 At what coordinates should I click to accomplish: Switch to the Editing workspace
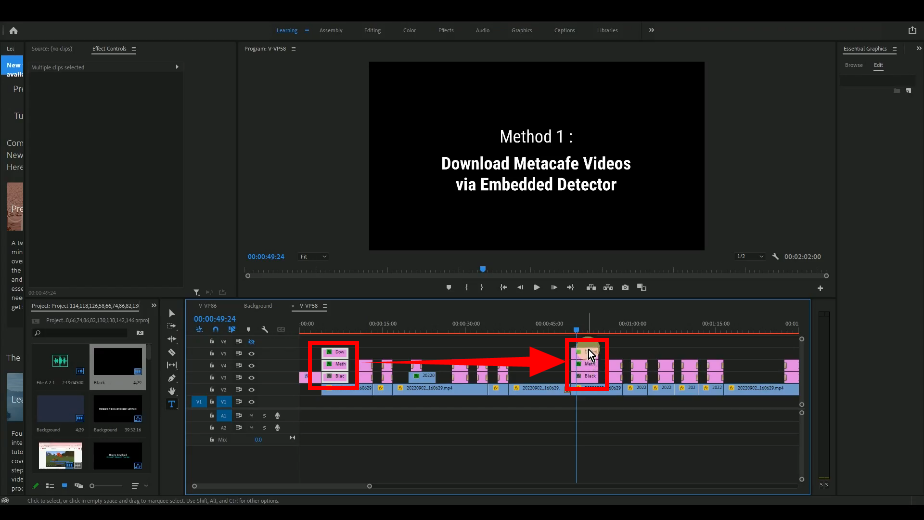click(x=372, y=30)
